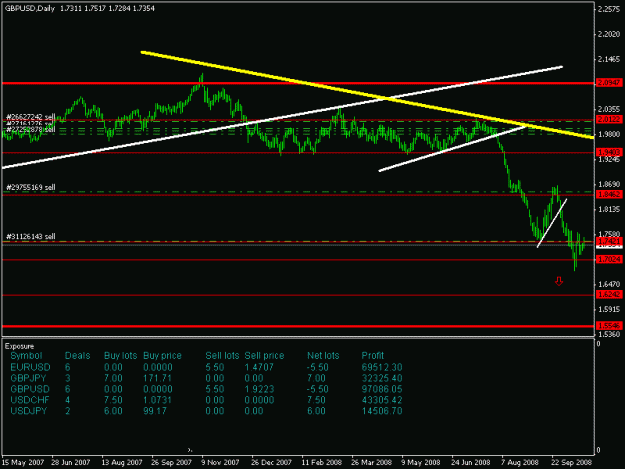This screenshot has height=469, width=625.
Task: Click the 1.6470 price axis value
Action: pyautogui.click(x=609, y=284)
